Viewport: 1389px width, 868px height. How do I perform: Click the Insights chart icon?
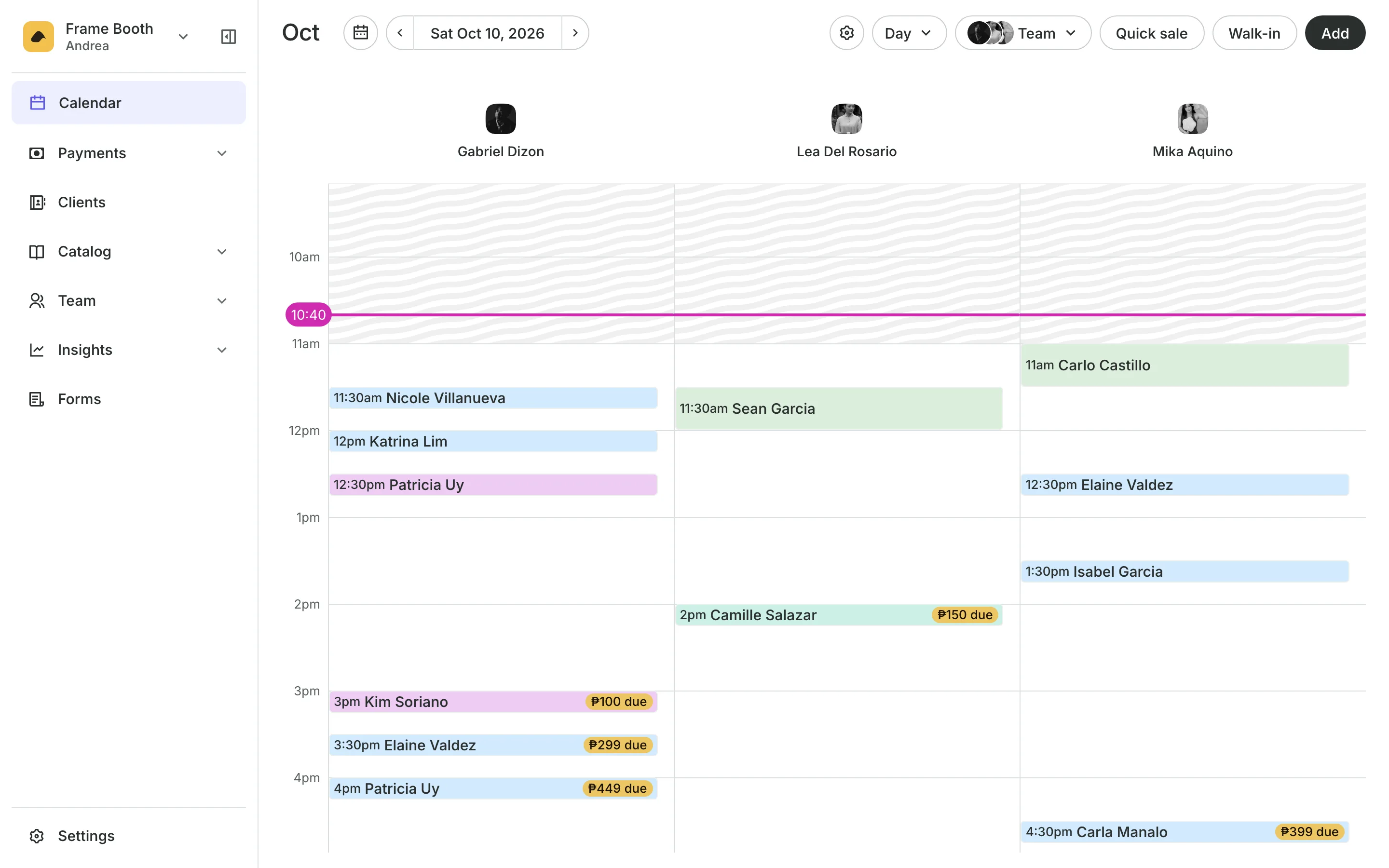tap(37, 350)
